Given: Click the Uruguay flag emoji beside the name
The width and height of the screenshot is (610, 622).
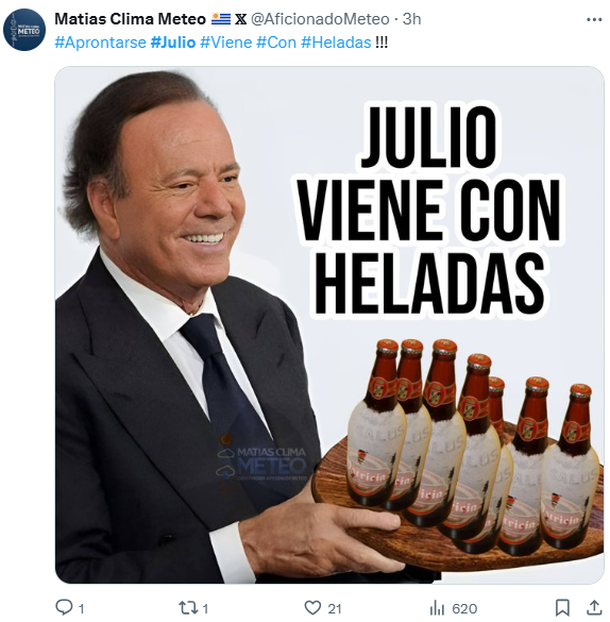Looking at the screenshot, I should tap(221, 19).
